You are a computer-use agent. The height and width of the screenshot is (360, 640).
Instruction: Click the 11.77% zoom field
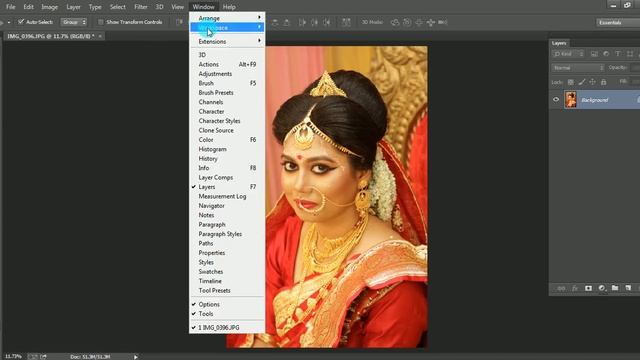[13, 357]
